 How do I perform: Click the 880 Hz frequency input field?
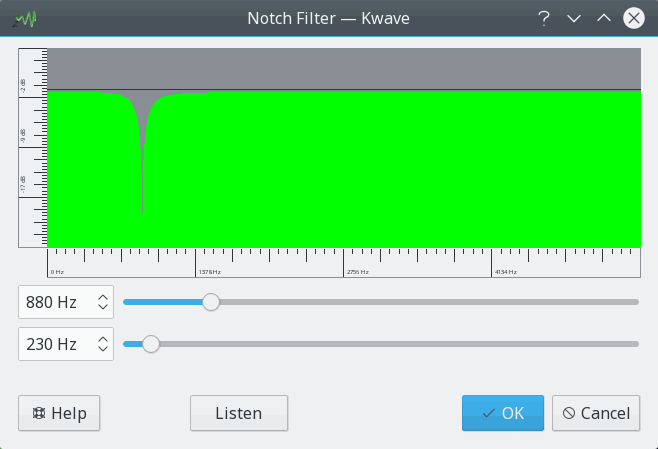click(x=65, y=302)
